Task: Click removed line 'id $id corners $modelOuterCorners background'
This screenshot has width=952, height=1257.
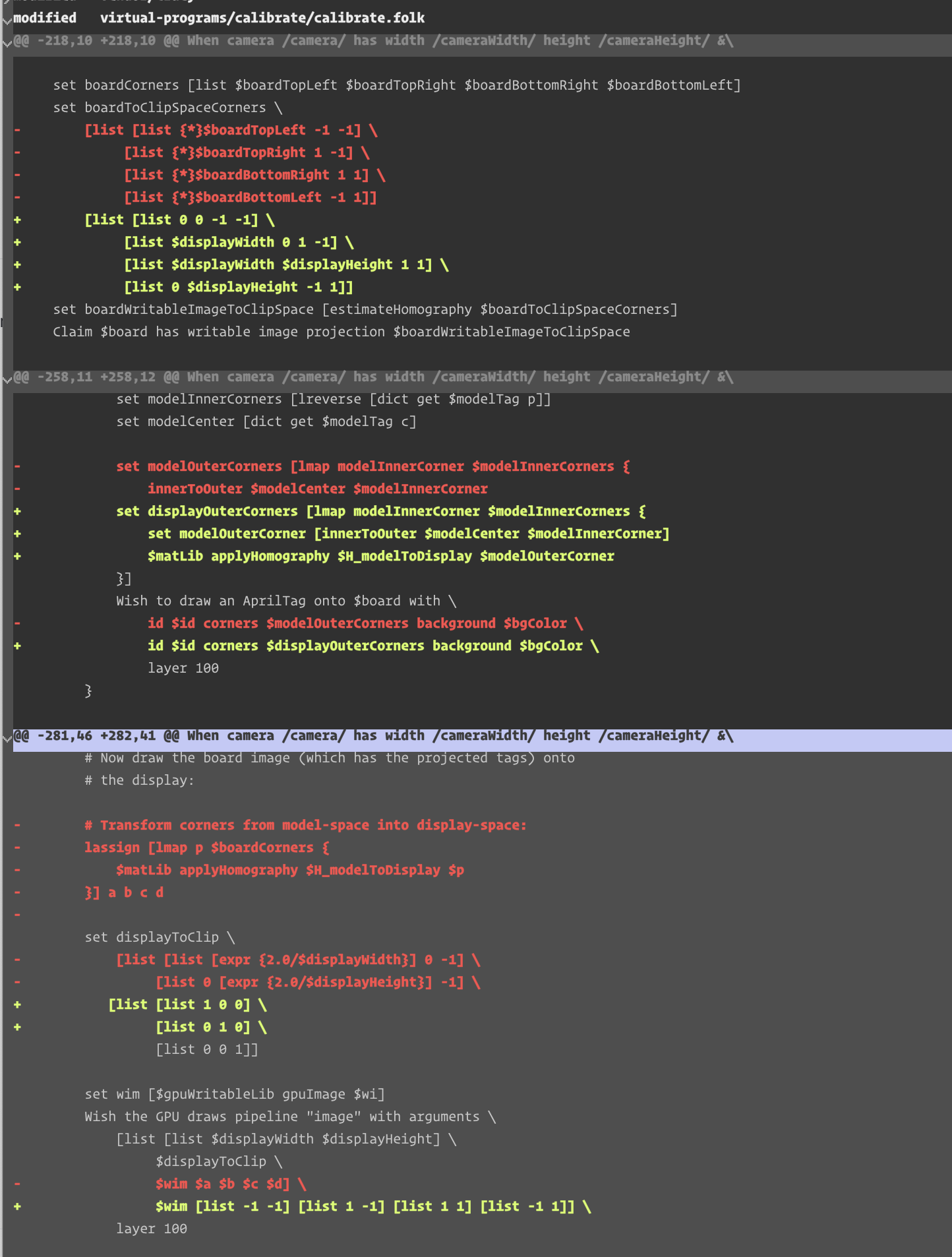Action: click(x=365, y=624)
